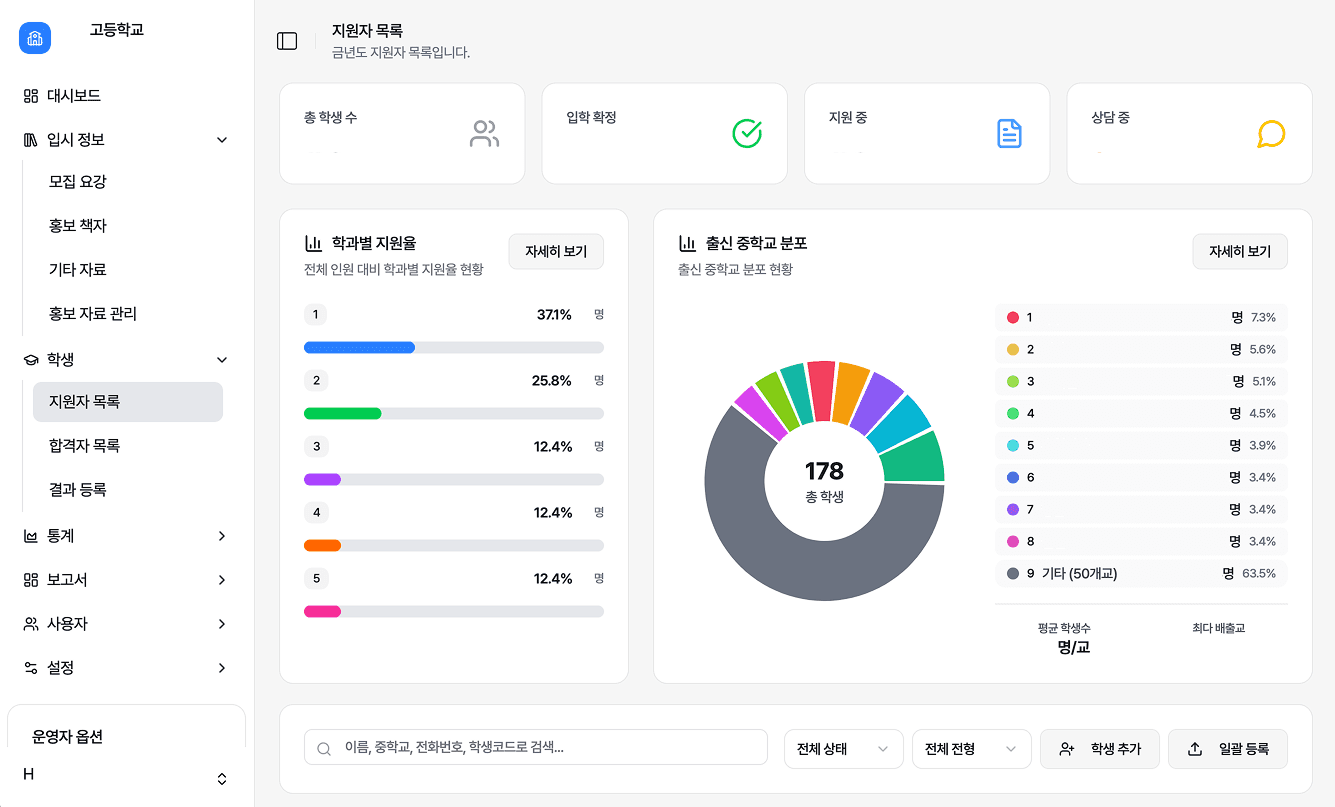1335x807 pixels.
Task: Click the gray dot for 기타 (50개교)
Action: pos(1013,574)
